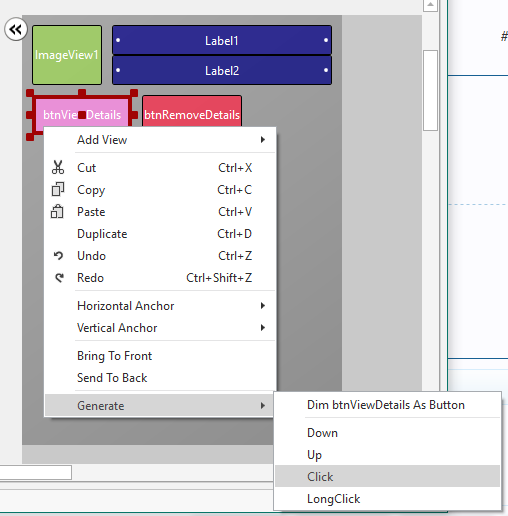
Task: Choose Dim btnViewDetails As Button
Action: [387, 405]
